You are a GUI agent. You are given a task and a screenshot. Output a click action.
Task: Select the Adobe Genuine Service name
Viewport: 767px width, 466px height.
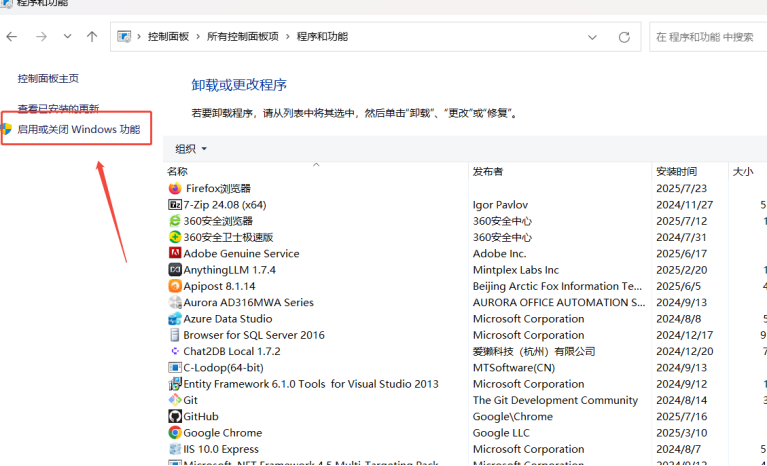[x=241, y=253]
